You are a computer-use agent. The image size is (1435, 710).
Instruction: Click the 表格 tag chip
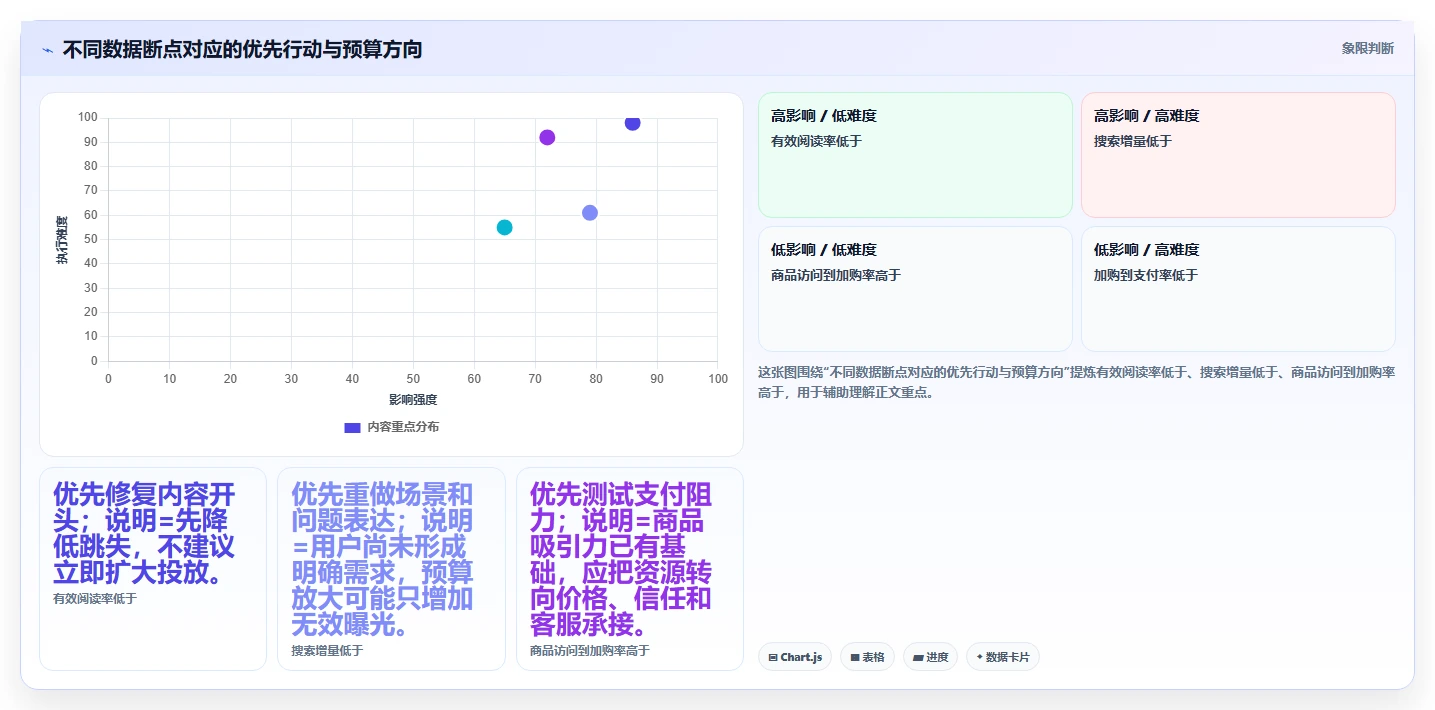click(x=867, y=657)
